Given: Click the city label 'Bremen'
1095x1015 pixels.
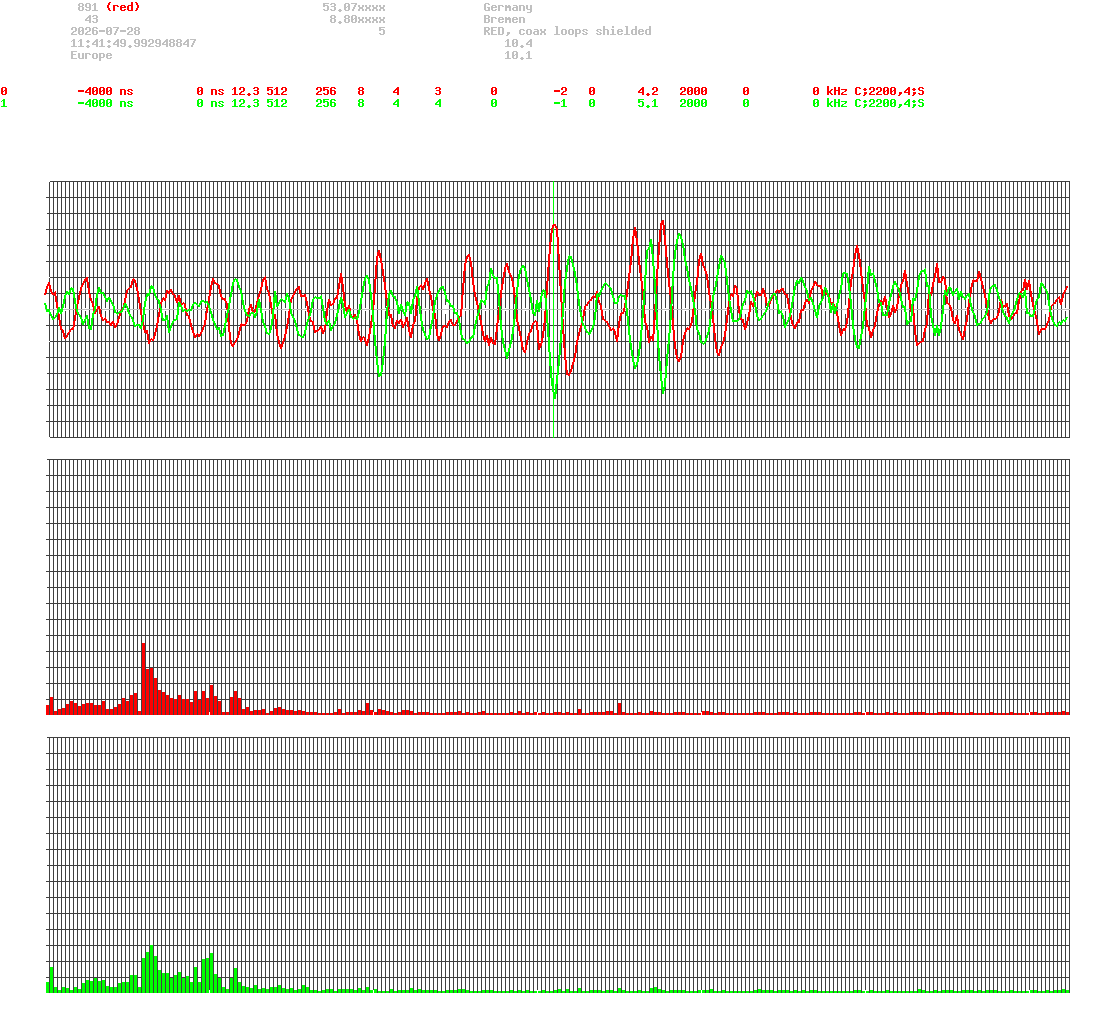Looking at the screenshot, I should click(x=504, y=19).
